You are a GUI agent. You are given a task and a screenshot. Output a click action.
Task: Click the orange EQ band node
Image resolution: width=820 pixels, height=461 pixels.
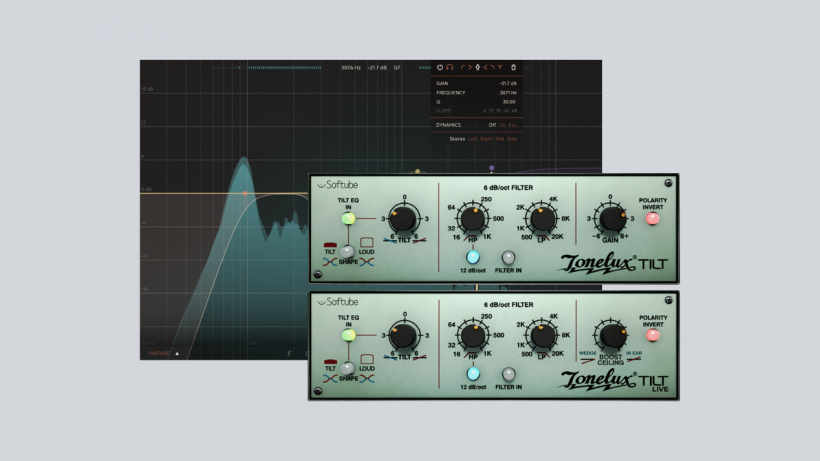[245, 193]
